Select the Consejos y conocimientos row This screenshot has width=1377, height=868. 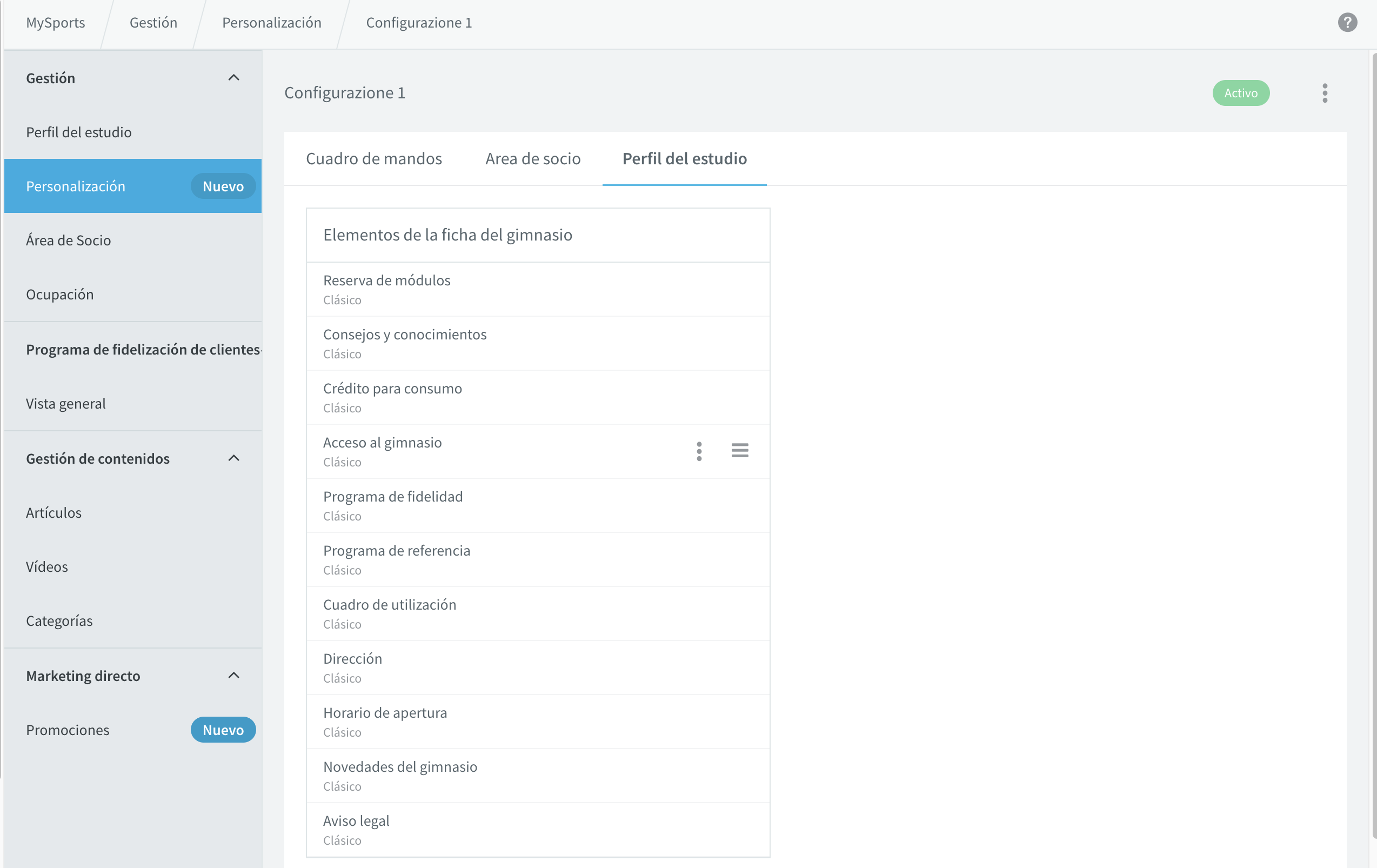[x=538, y=343]
